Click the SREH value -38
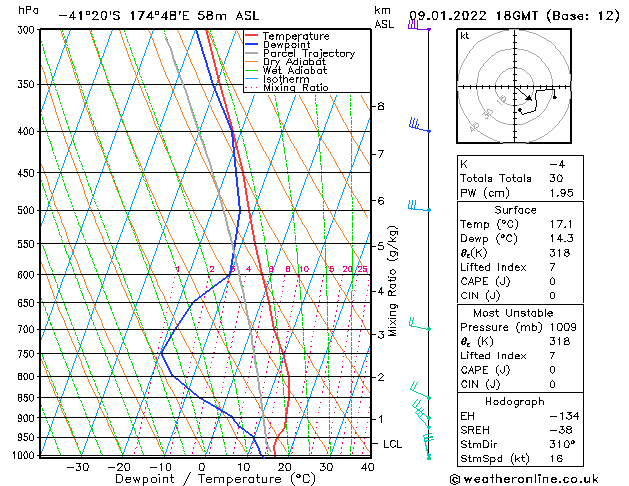This screenshot has width=629, height=486. pos(561,430)
